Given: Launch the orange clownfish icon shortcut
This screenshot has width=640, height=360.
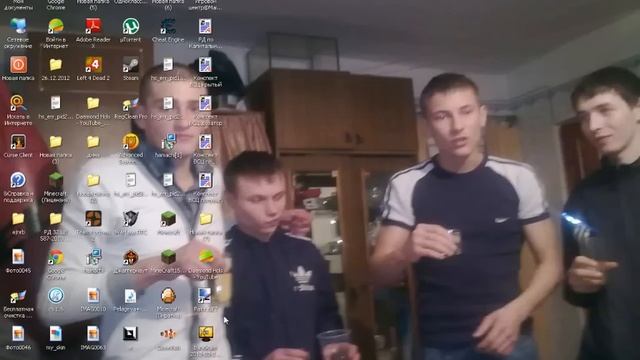Looking at the screenshot, I should [x=168, y=334].
